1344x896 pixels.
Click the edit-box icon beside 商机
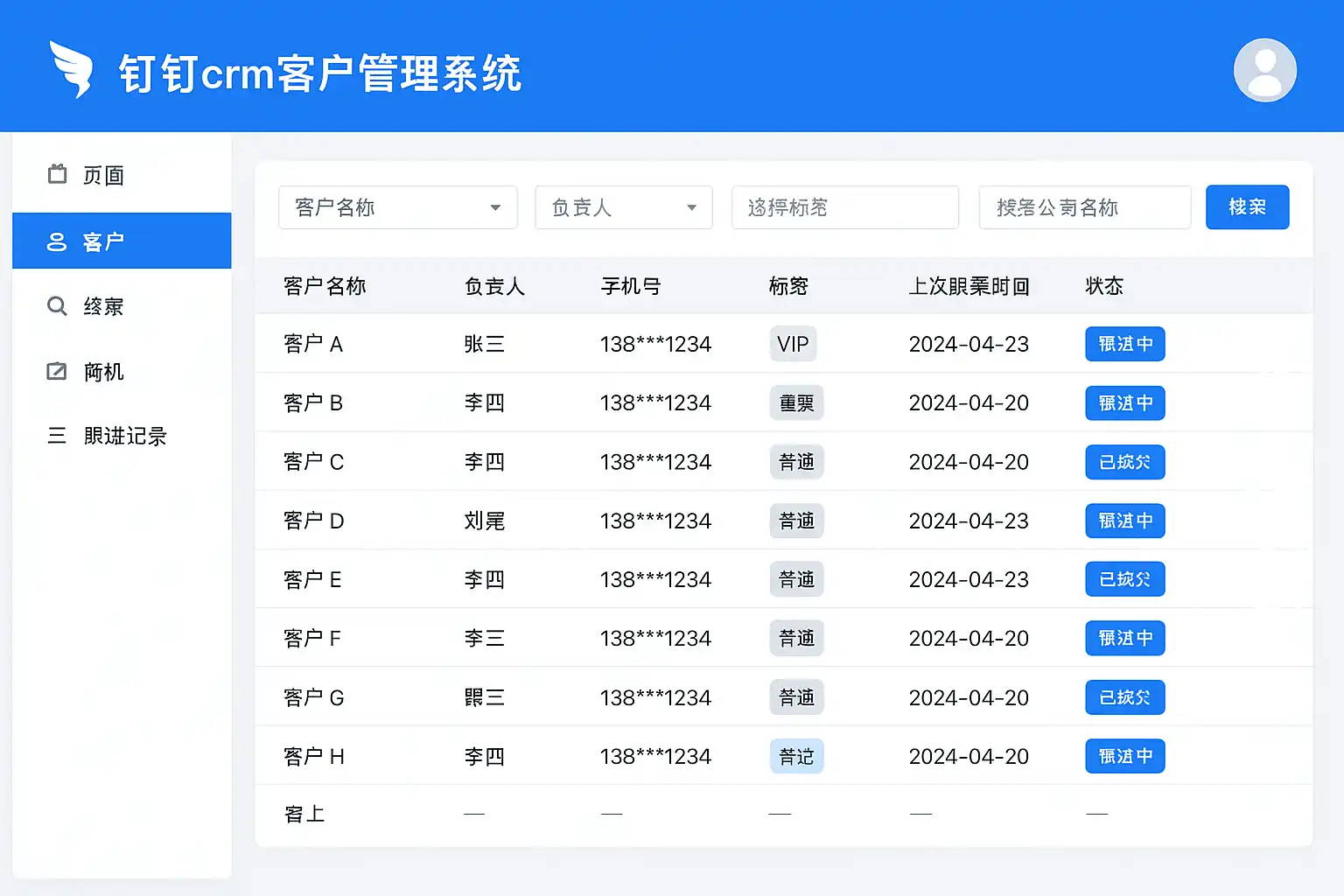[x=57, y=371]
